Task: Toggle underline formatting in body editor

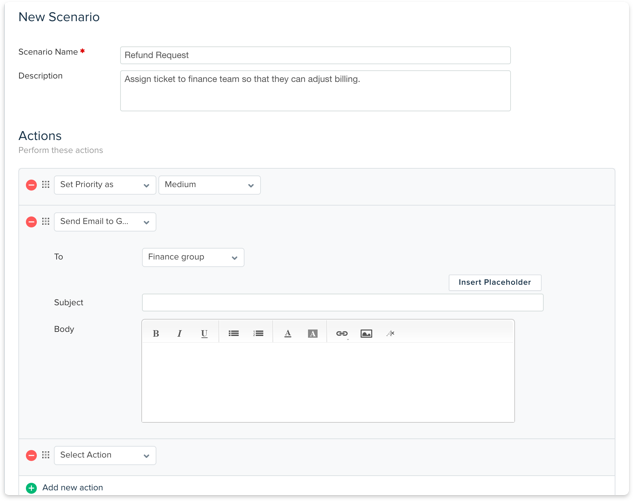Action: click(x=204, y=333)
